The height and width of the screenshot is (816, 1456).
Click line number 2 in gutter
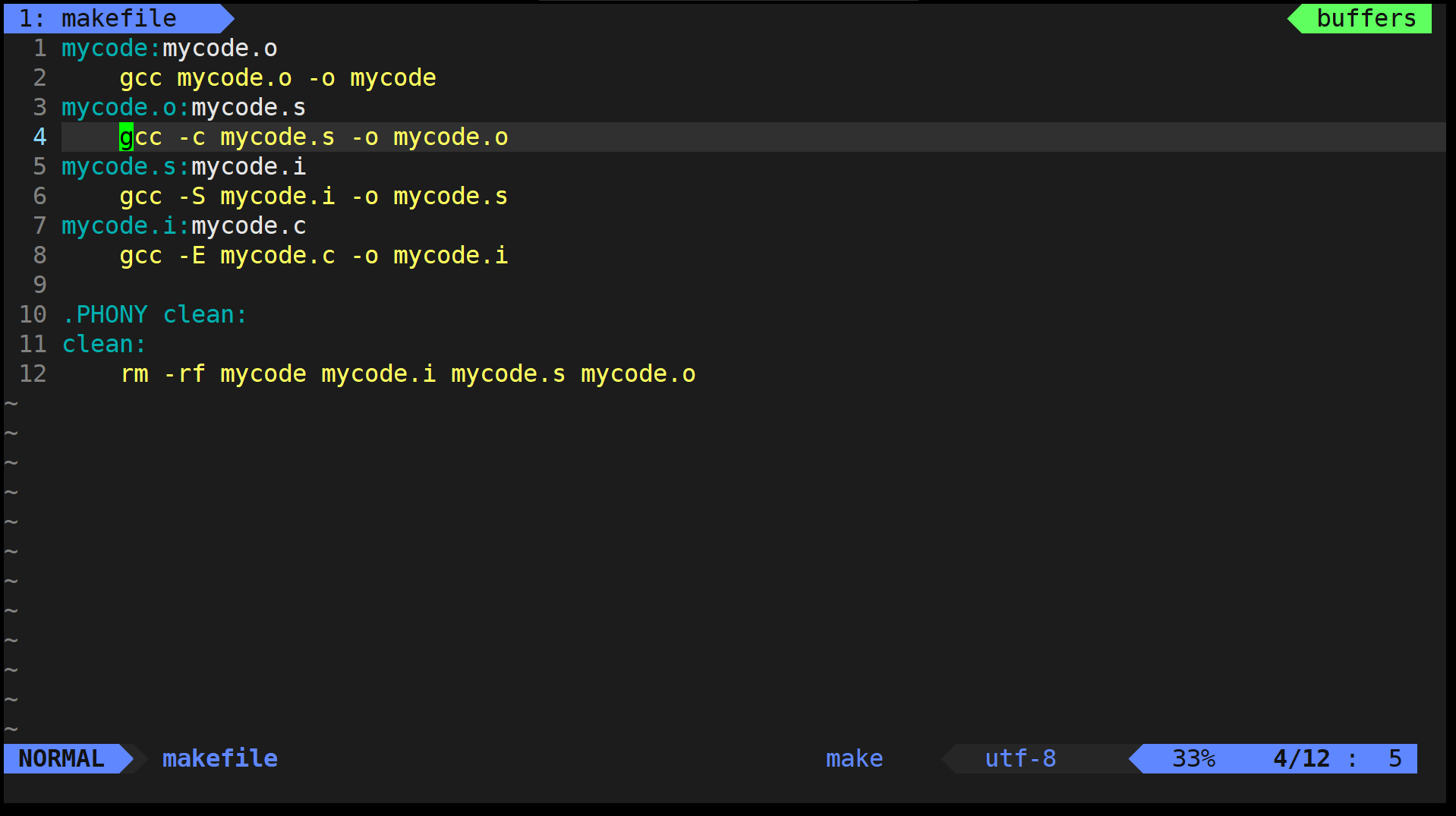click(39, 77)
